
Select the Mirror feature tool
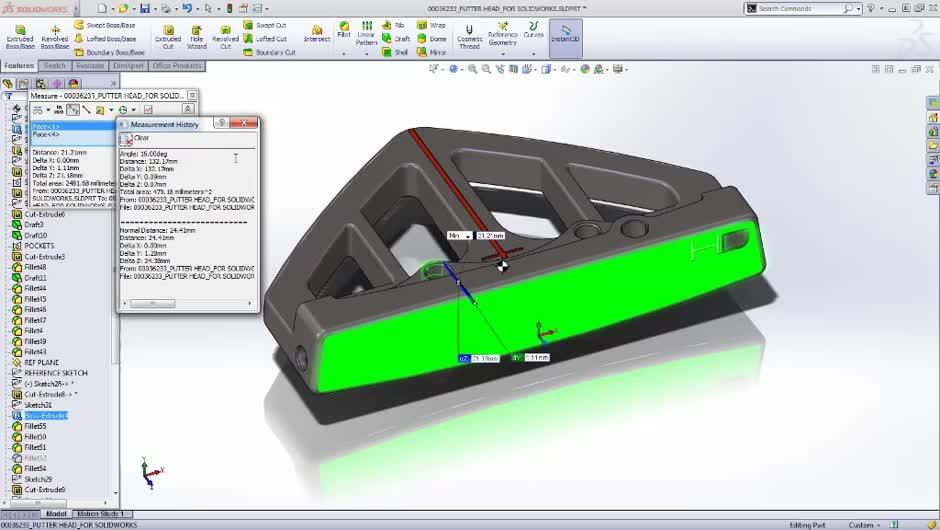pos(432,52)
